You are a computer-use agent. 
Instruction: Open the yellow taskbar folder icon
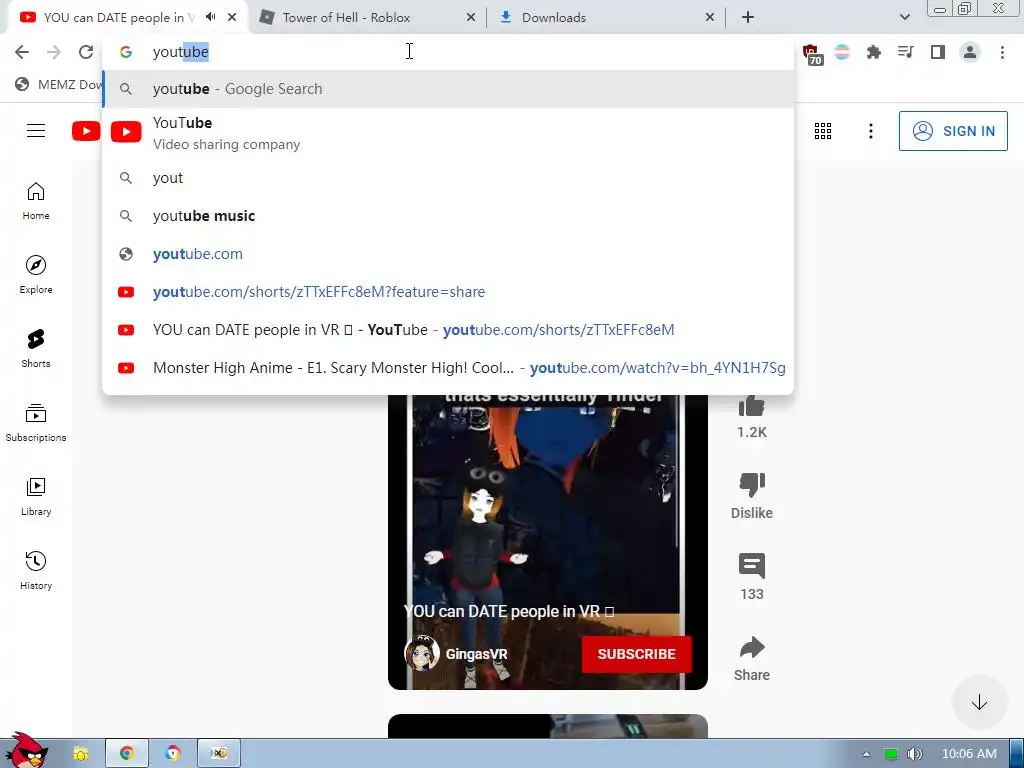[81, 754]
